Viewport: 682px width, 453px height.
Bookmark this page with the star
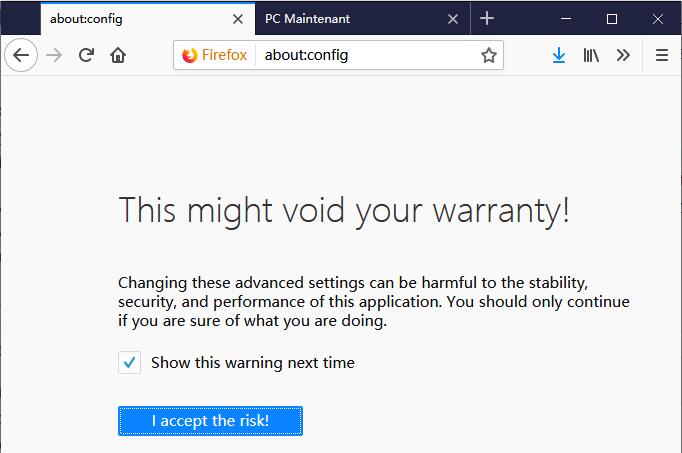point(488,55)
